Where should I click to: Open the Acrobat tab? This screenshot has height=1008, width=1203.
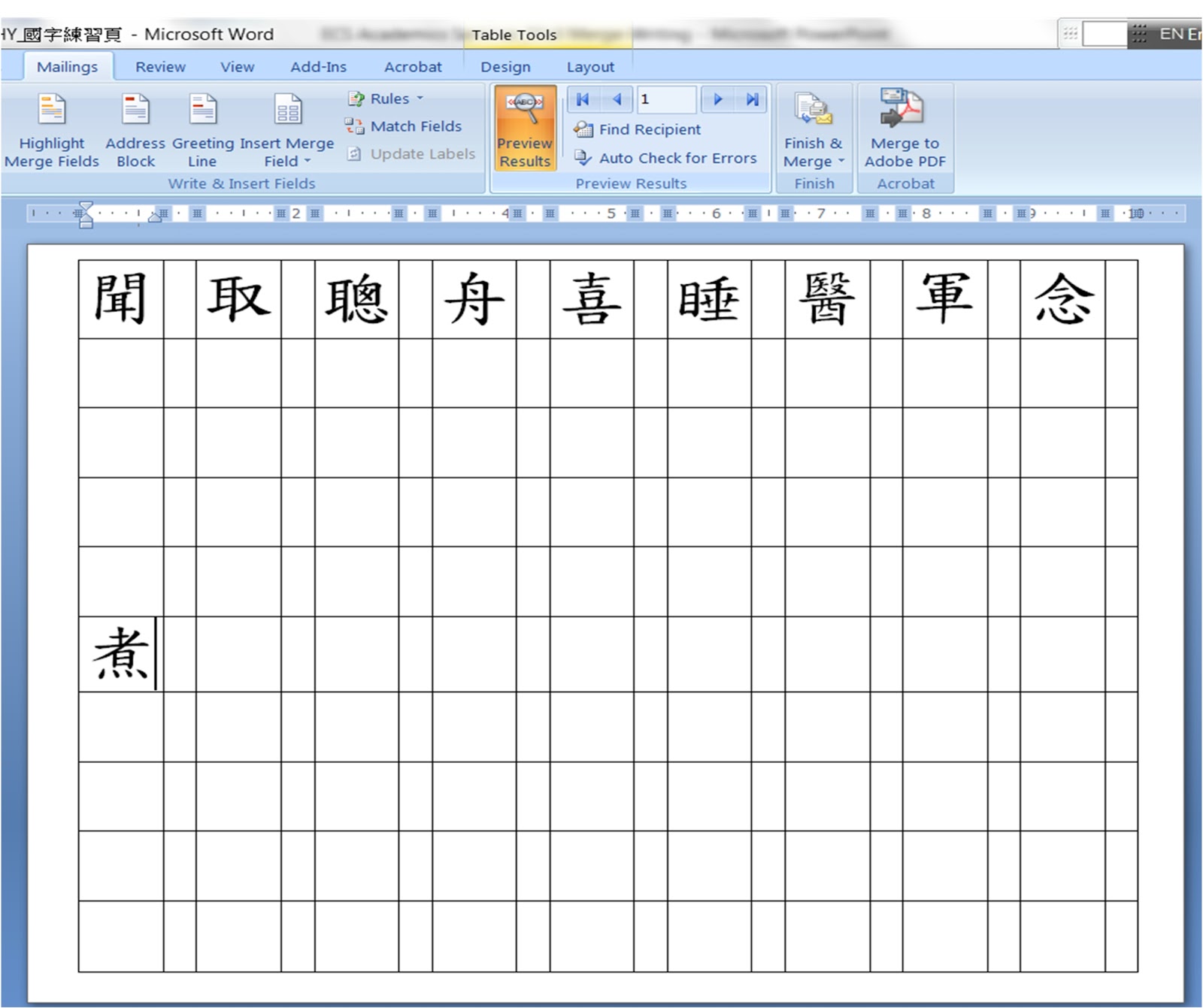413,67
